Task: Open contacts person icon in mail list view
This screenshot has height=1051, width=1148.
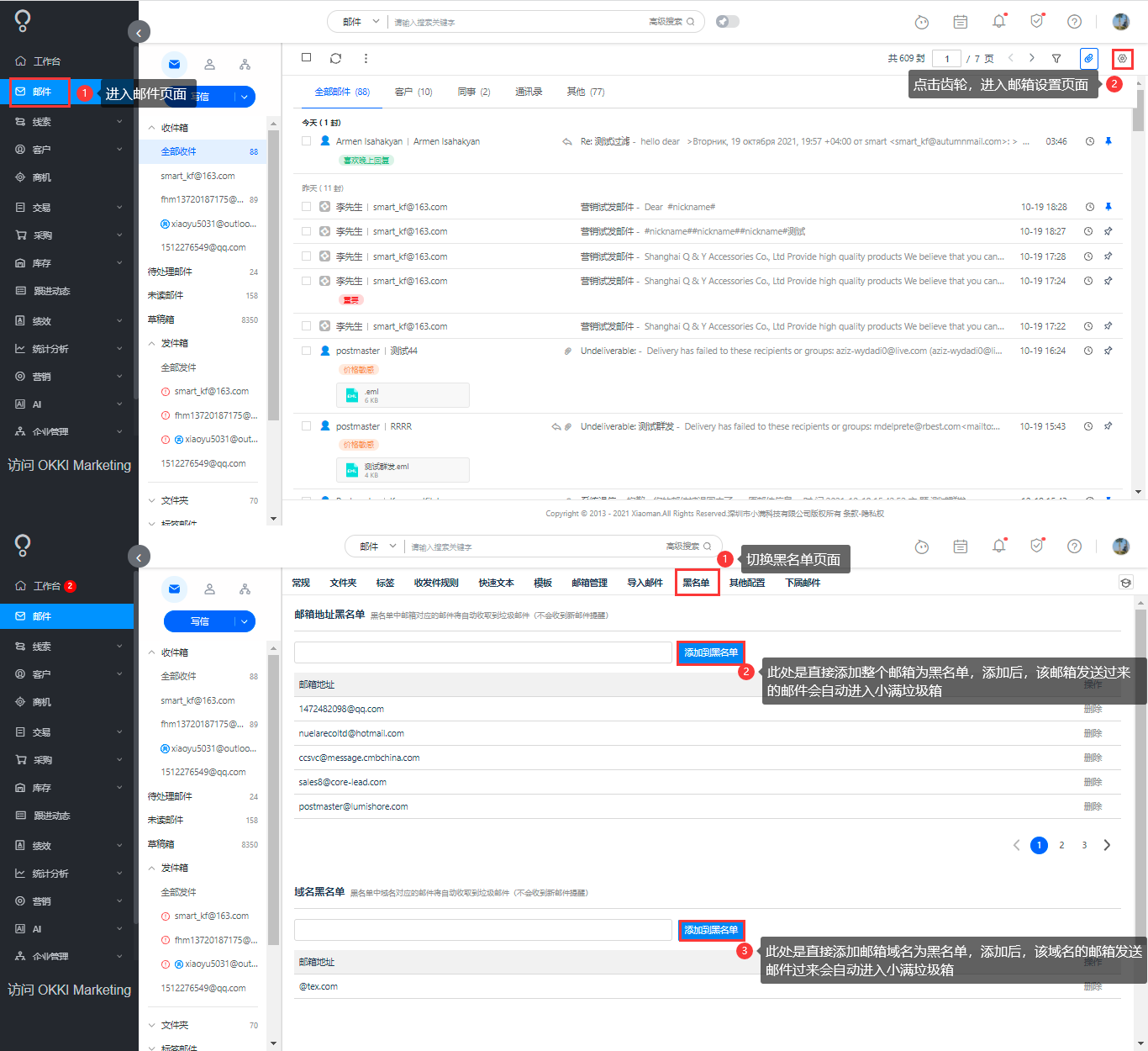Action: [210, 64]
